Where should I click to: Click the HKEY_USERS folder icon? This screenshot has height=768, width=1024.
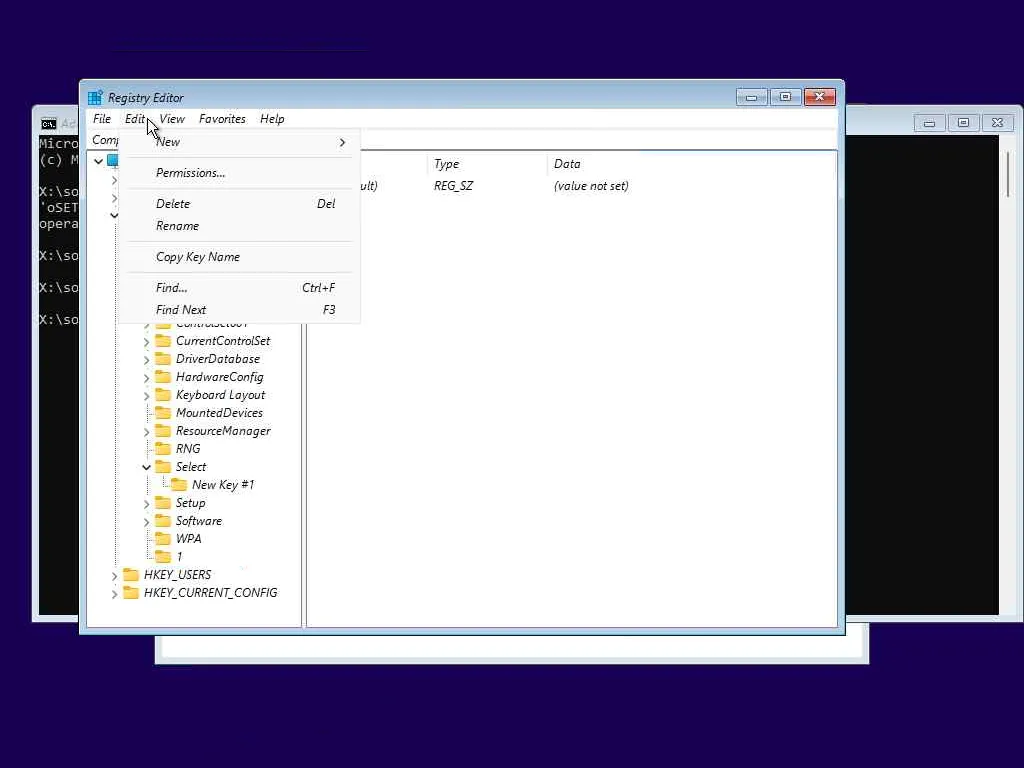click(x=131, y=575)
